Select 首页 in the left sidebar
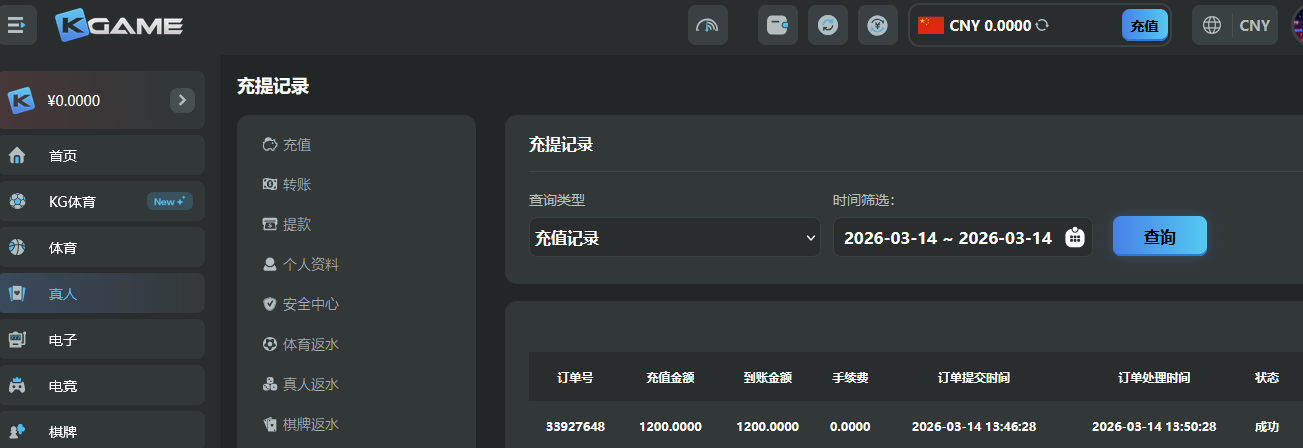Viewport: 1303px width, 448px height. click(63, 156)
